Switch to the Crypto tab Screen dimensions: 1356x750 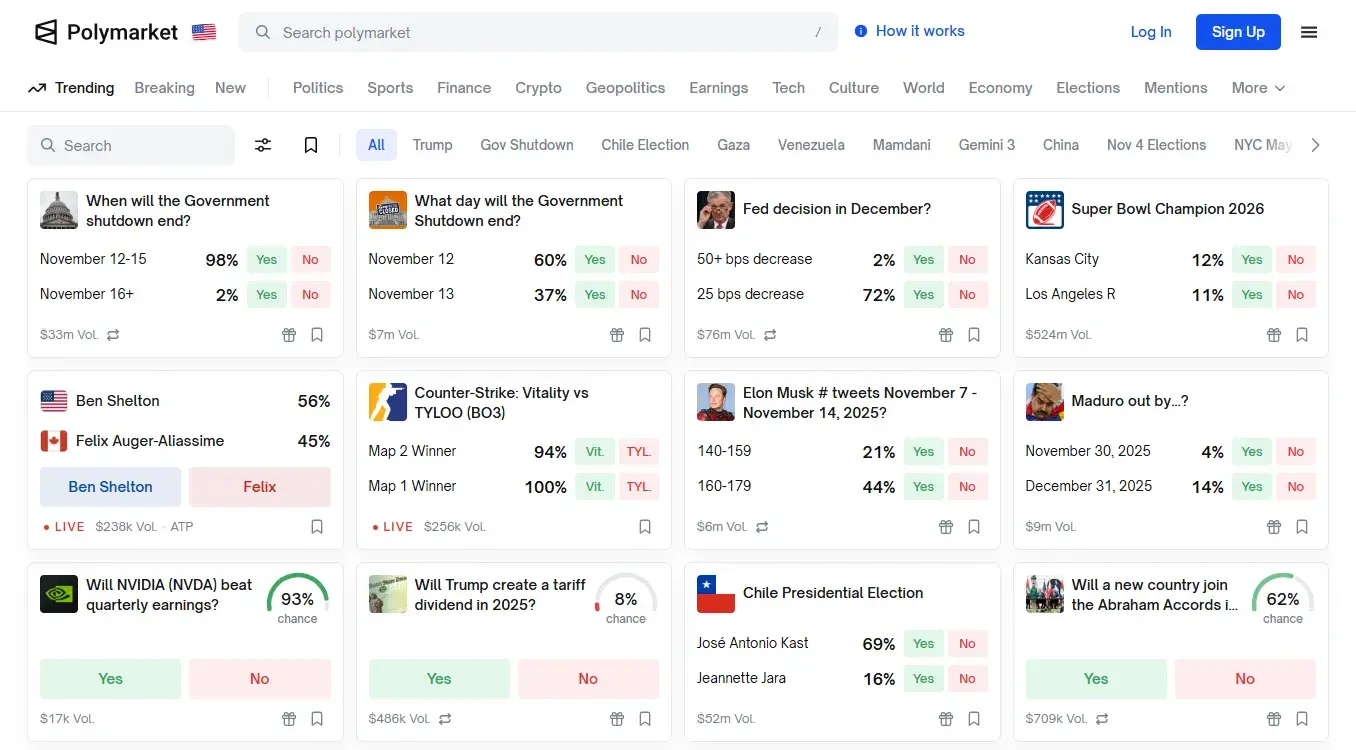coord(538,88)
